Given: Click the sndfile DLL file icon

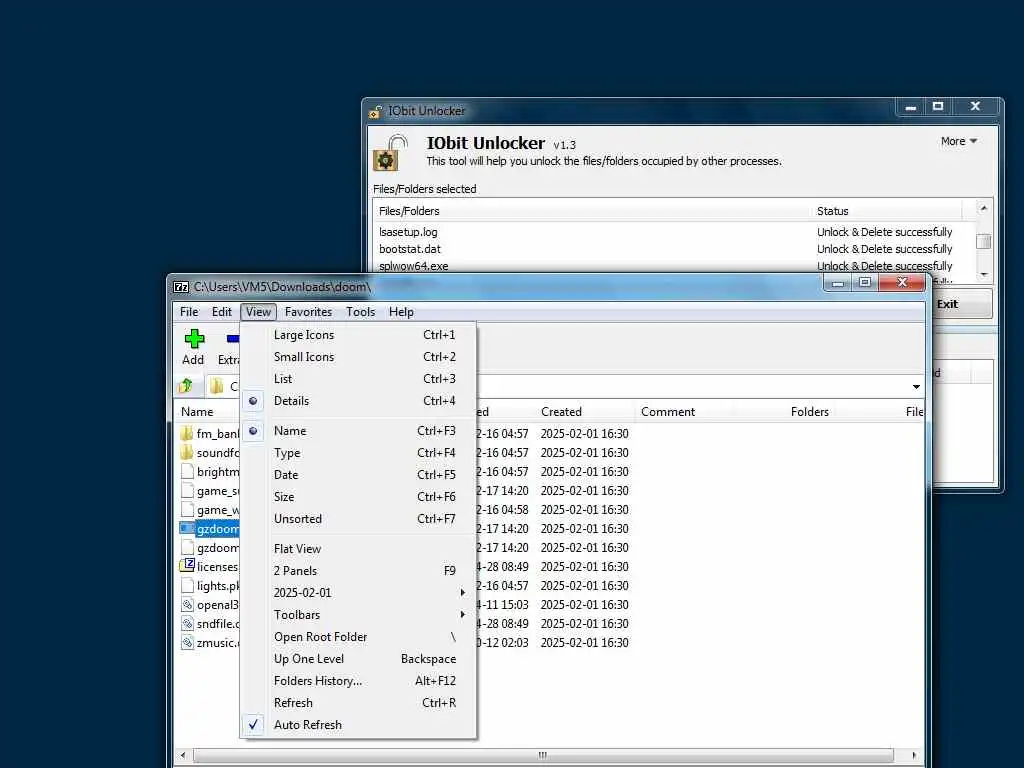Looking at the screenshot, I should (187, 624).
